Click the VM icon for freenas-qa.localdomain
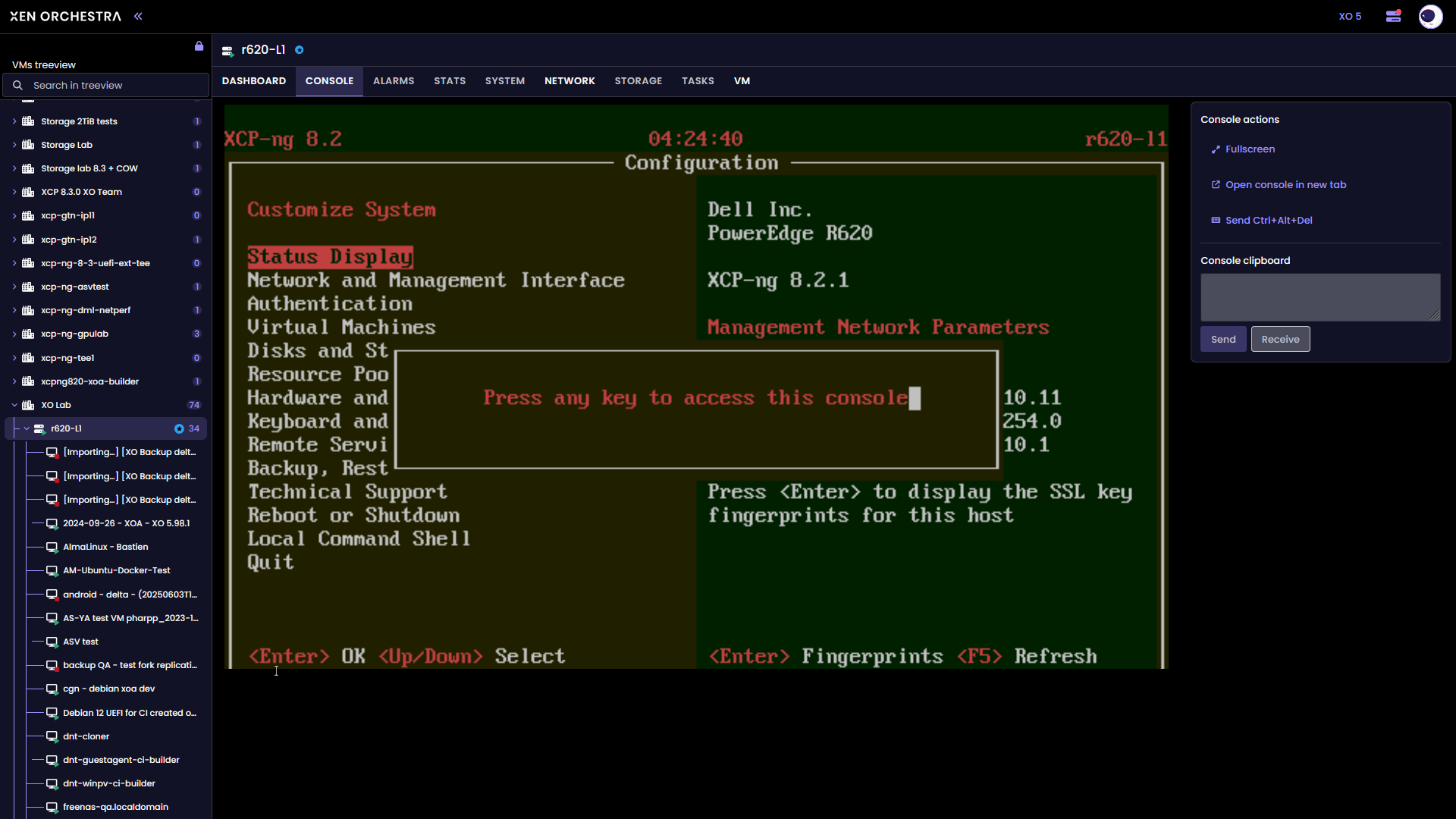The image size is (1456, 819). pos(52,808)
